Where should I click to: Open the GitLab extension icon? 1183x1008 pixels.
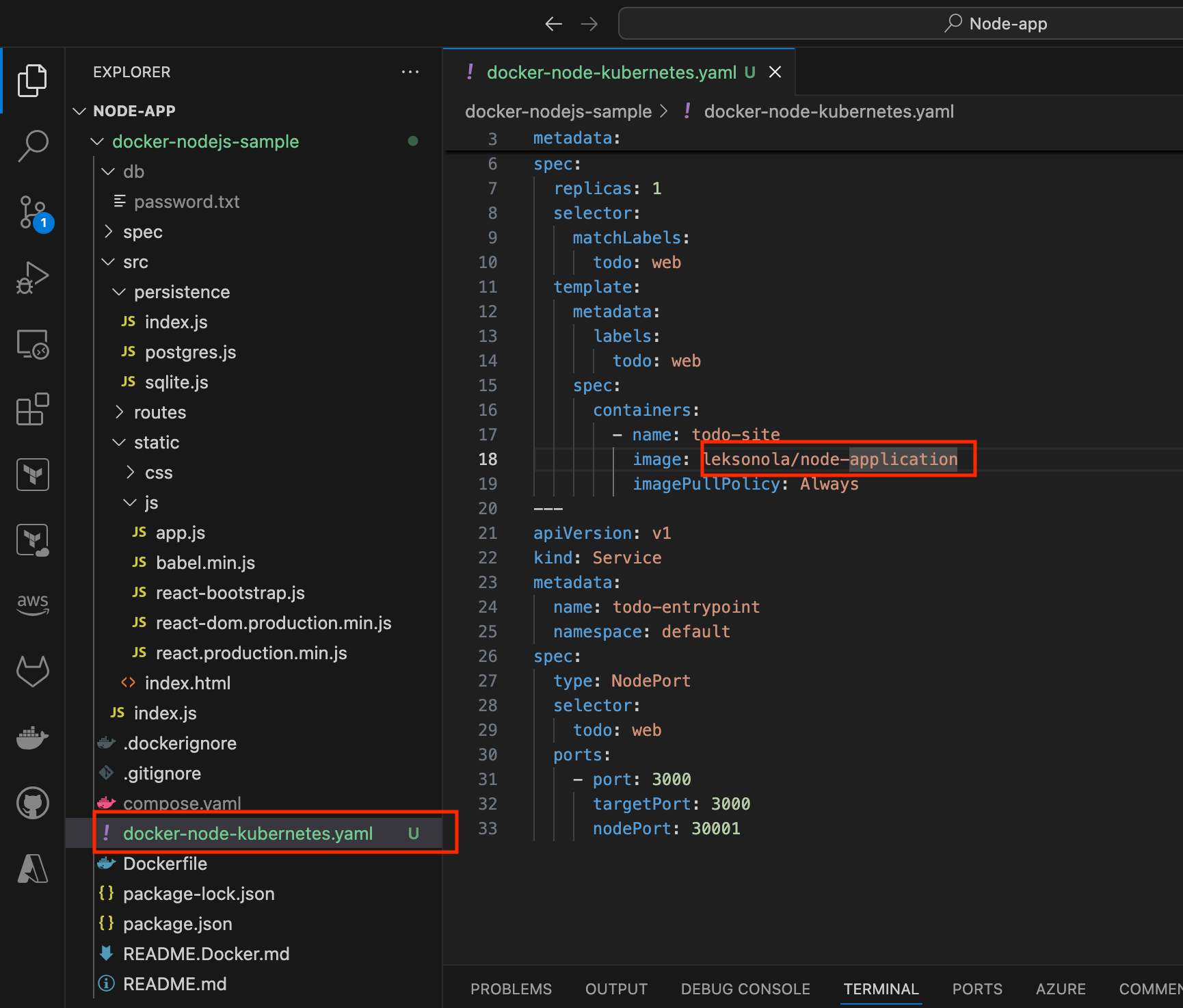32,671
